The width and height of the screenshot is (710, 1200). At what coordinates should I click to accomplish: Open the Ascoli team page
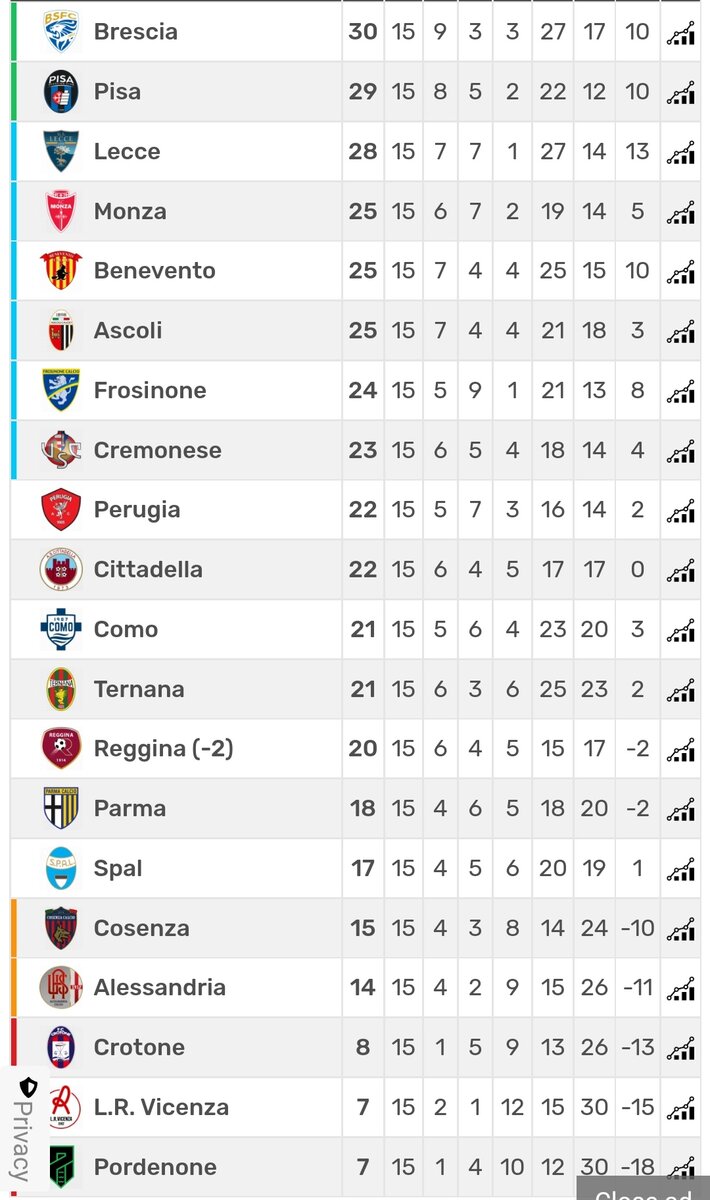point(128,331)
